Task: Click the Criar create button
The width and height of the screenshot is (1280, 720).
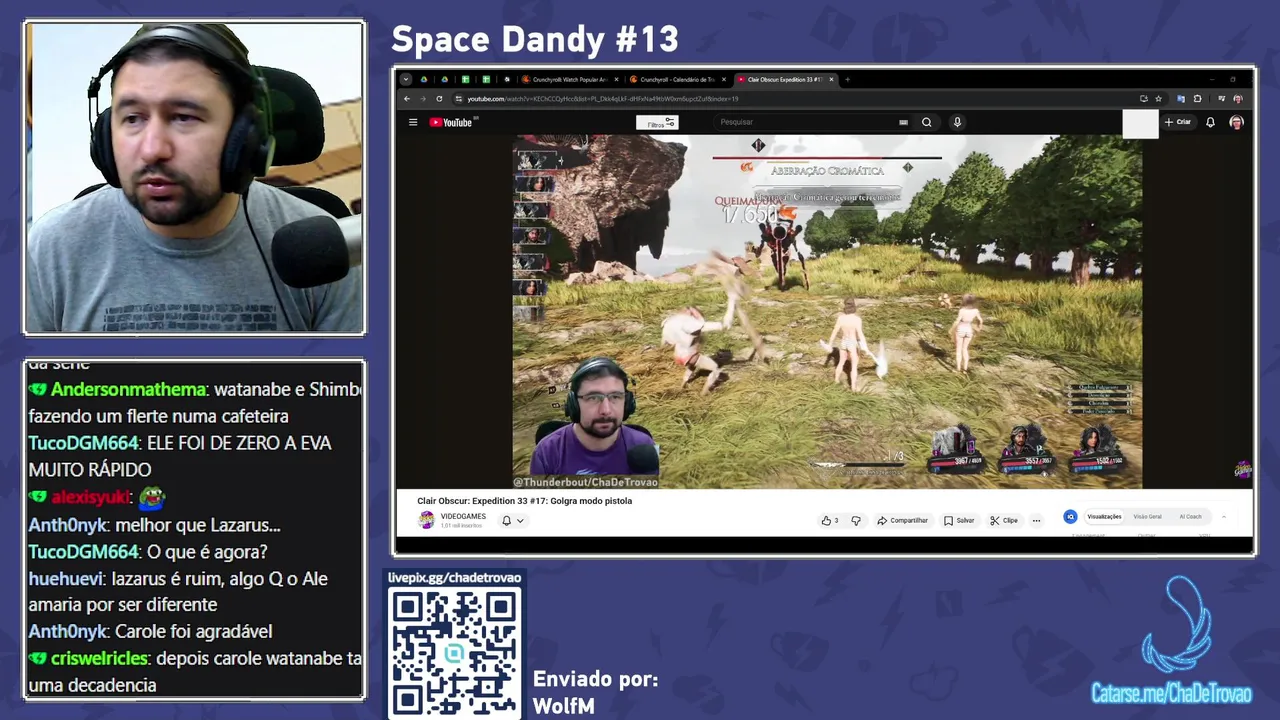Action: [x=1178, y=122]
